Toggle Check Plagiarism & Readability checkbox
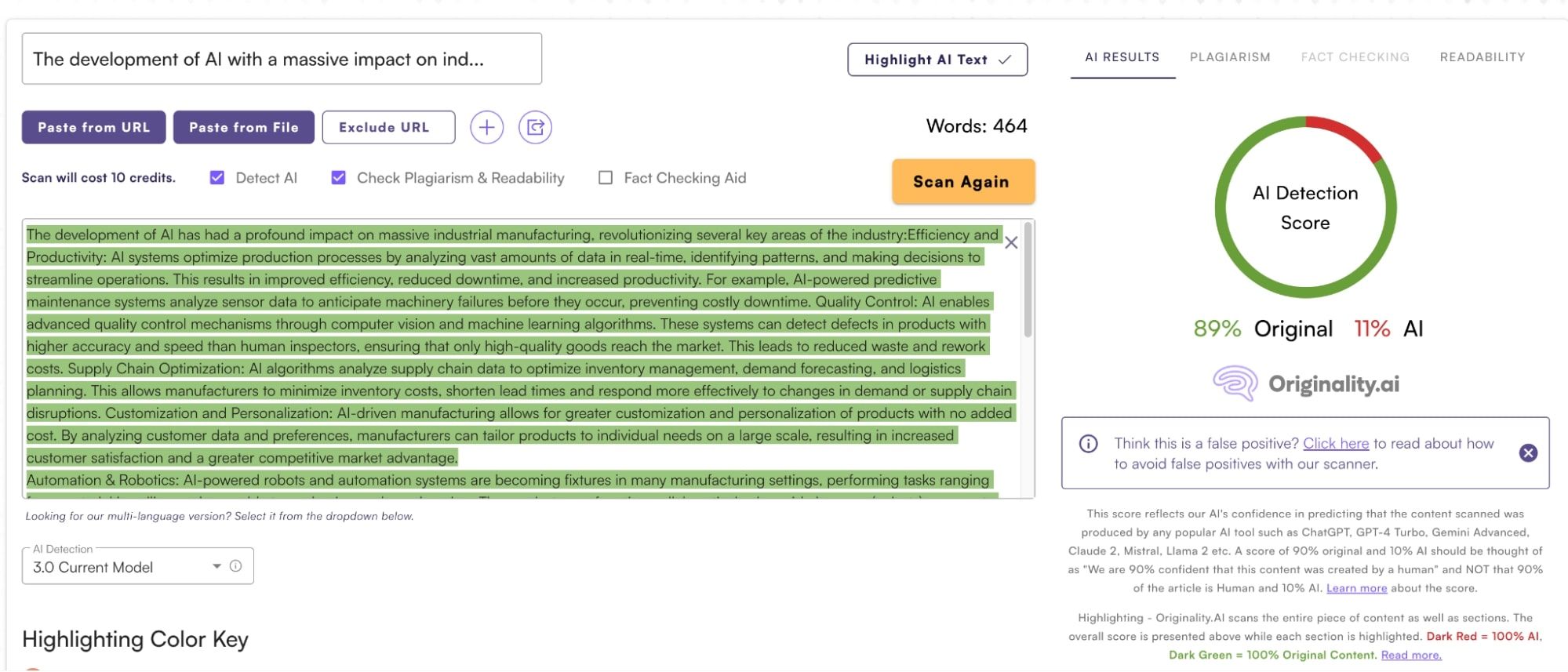Screen dimensions: 1568x672 click(x=338, y=178)
